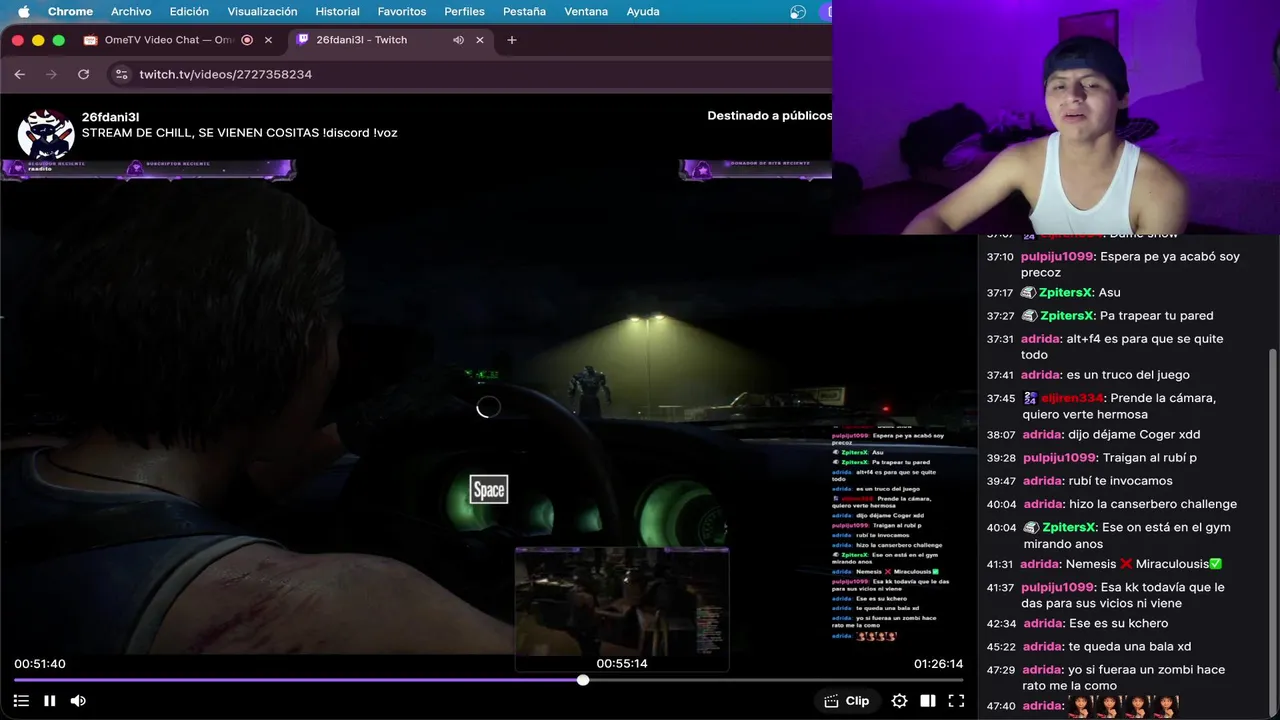Jump to chat timestamp 39:47
Screen dimensions: 1280x720
click(1001, 481)
